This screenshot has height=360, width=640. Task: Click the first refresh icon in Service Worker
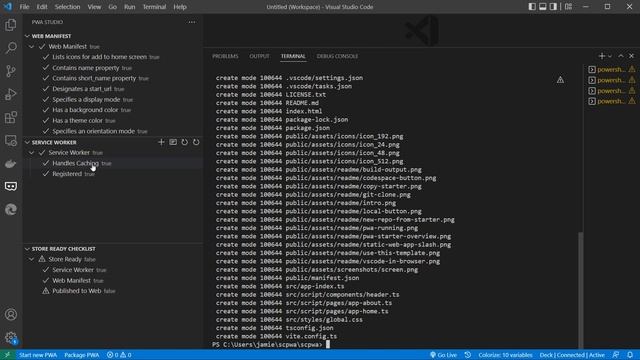pyautogui.click(x=184, y=142)
